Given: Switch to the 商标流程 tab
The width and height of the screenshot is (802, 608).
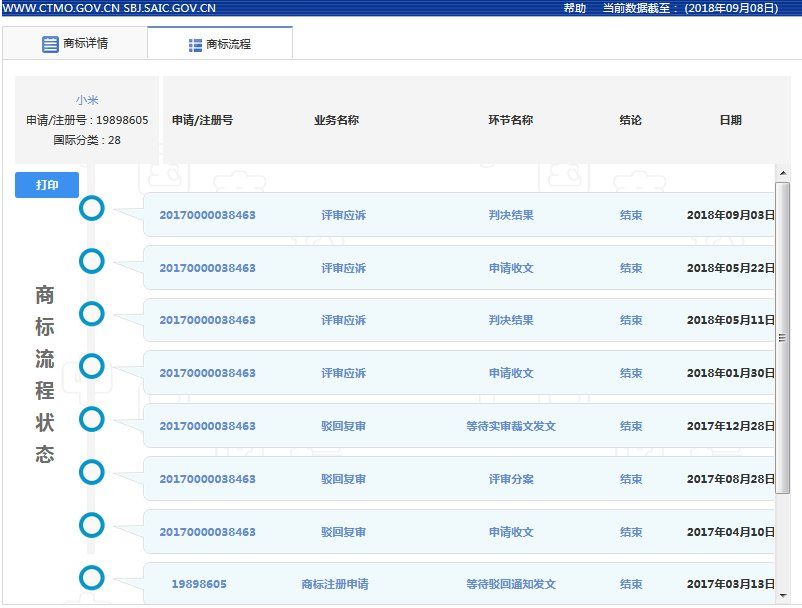Looking at the screenshot, I should (220, 45).
